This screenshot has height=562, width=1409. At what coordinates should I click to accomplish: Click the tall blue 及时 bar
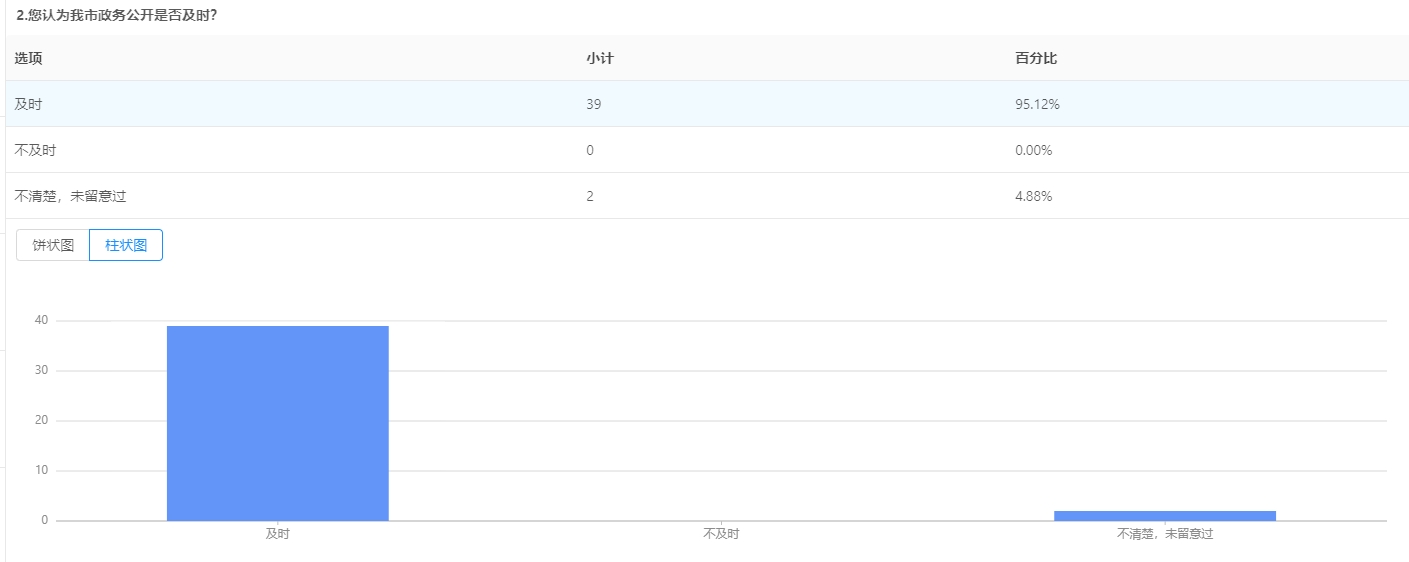277,423
